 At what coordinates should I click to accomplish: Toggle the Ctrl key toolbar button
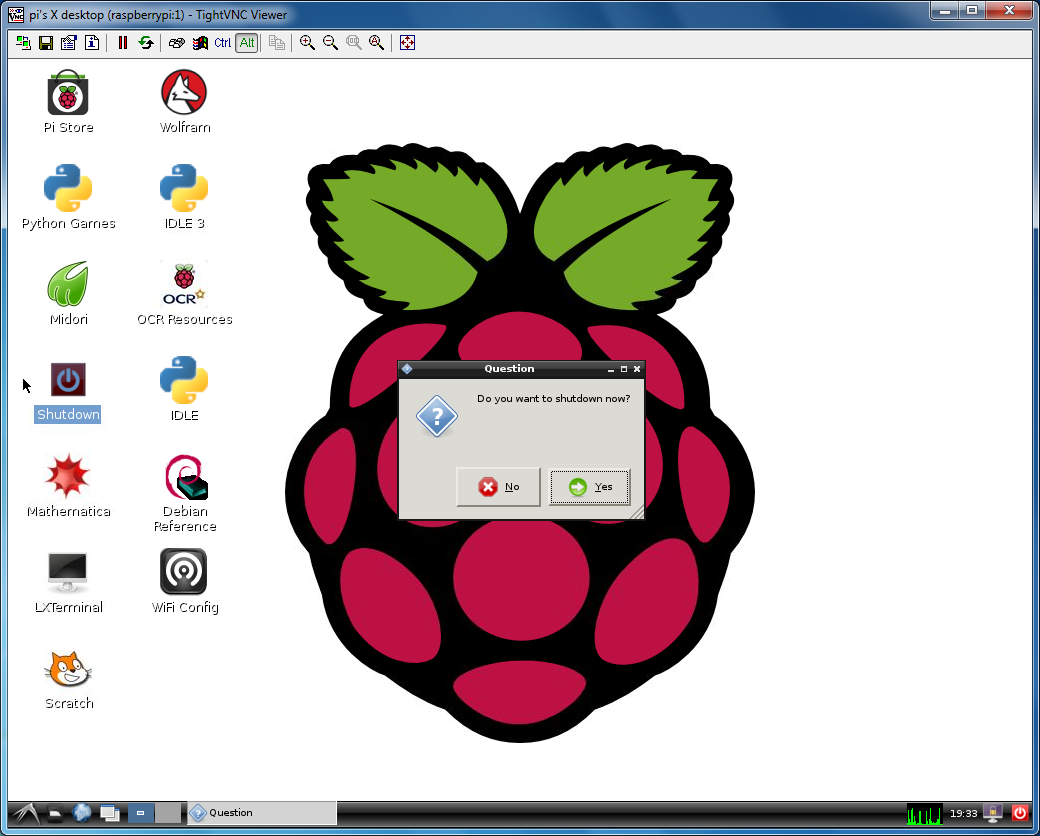point(223,43)
